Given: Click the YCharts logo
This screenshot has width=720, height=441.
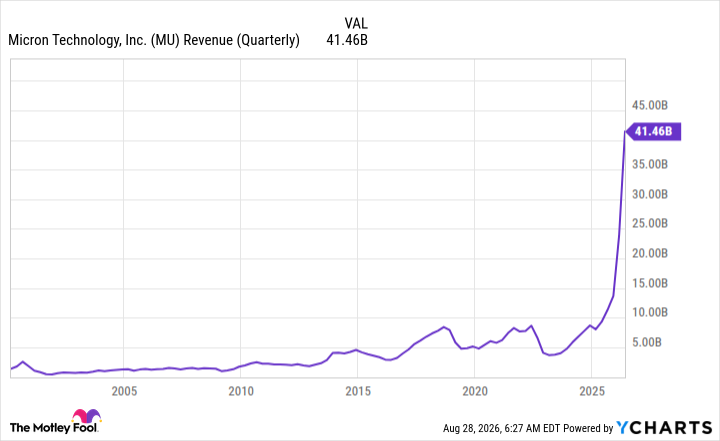Looking at the screenshot, I should pyautogui.click(x=664, y=428).
